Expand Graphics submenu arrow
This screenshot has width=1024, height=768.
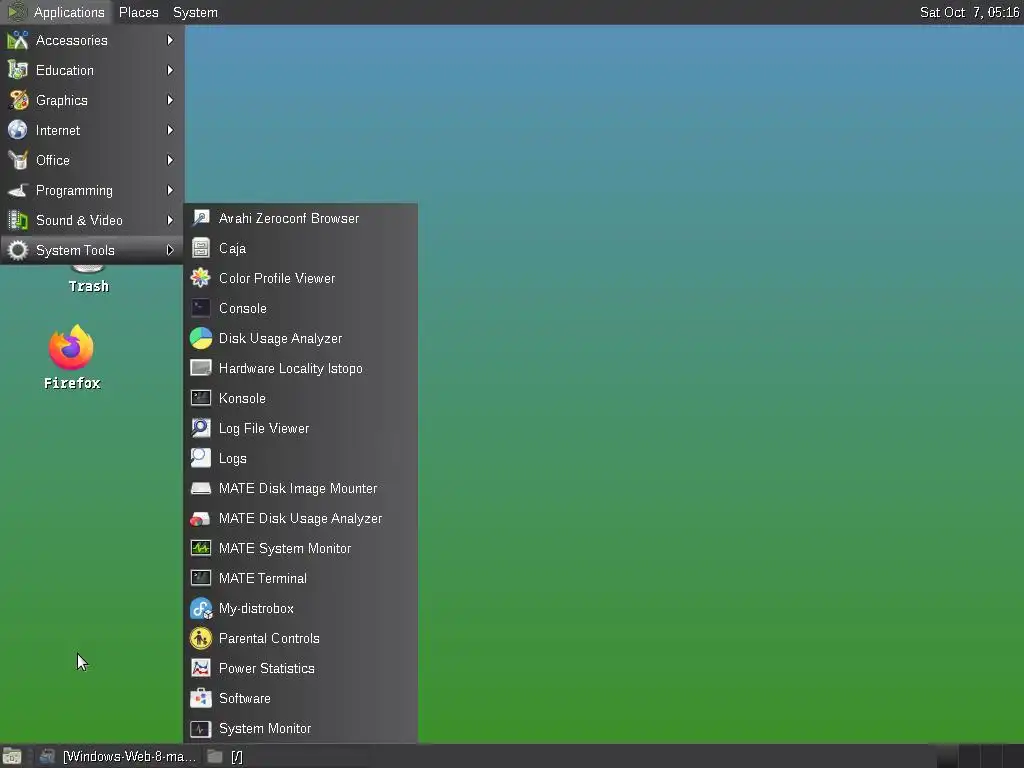tap(170, 101)
